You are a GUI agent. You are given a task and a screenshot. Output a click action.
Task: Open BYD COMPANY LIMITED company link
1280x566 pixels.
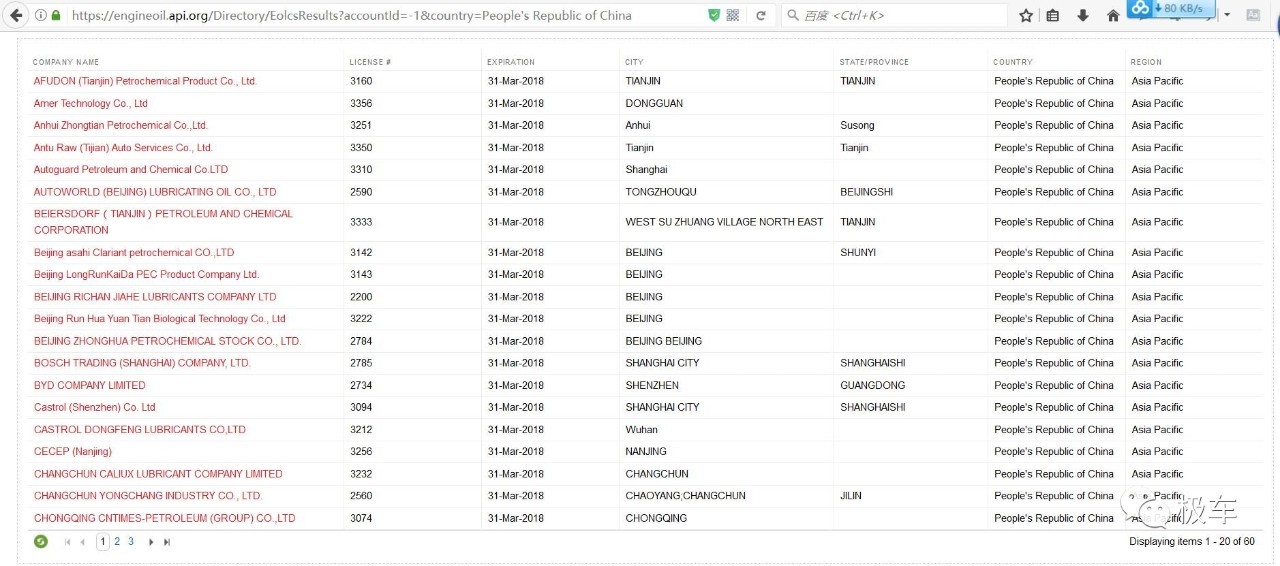pyautogui.click(x=89, y=385)
